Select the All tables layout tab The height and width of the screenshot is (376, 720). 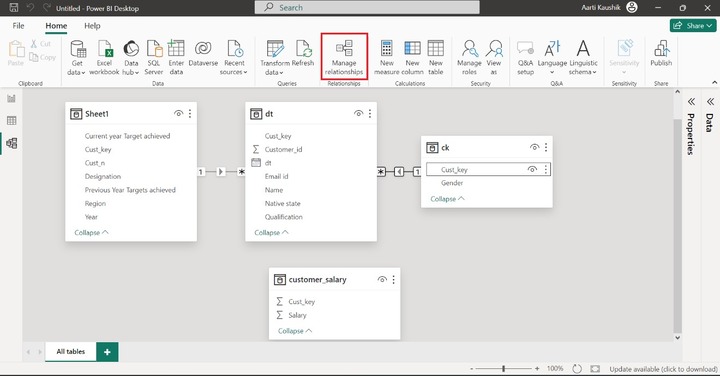71,352
